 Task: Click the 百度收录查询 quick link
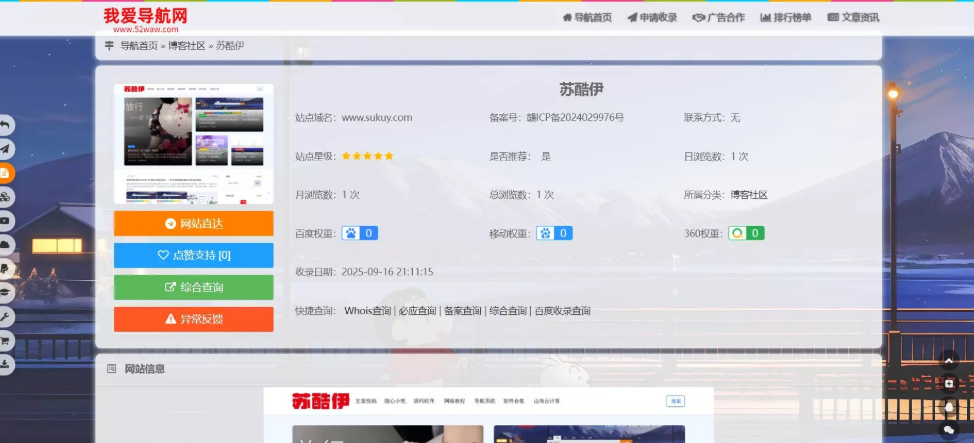(x=563, y=311)
